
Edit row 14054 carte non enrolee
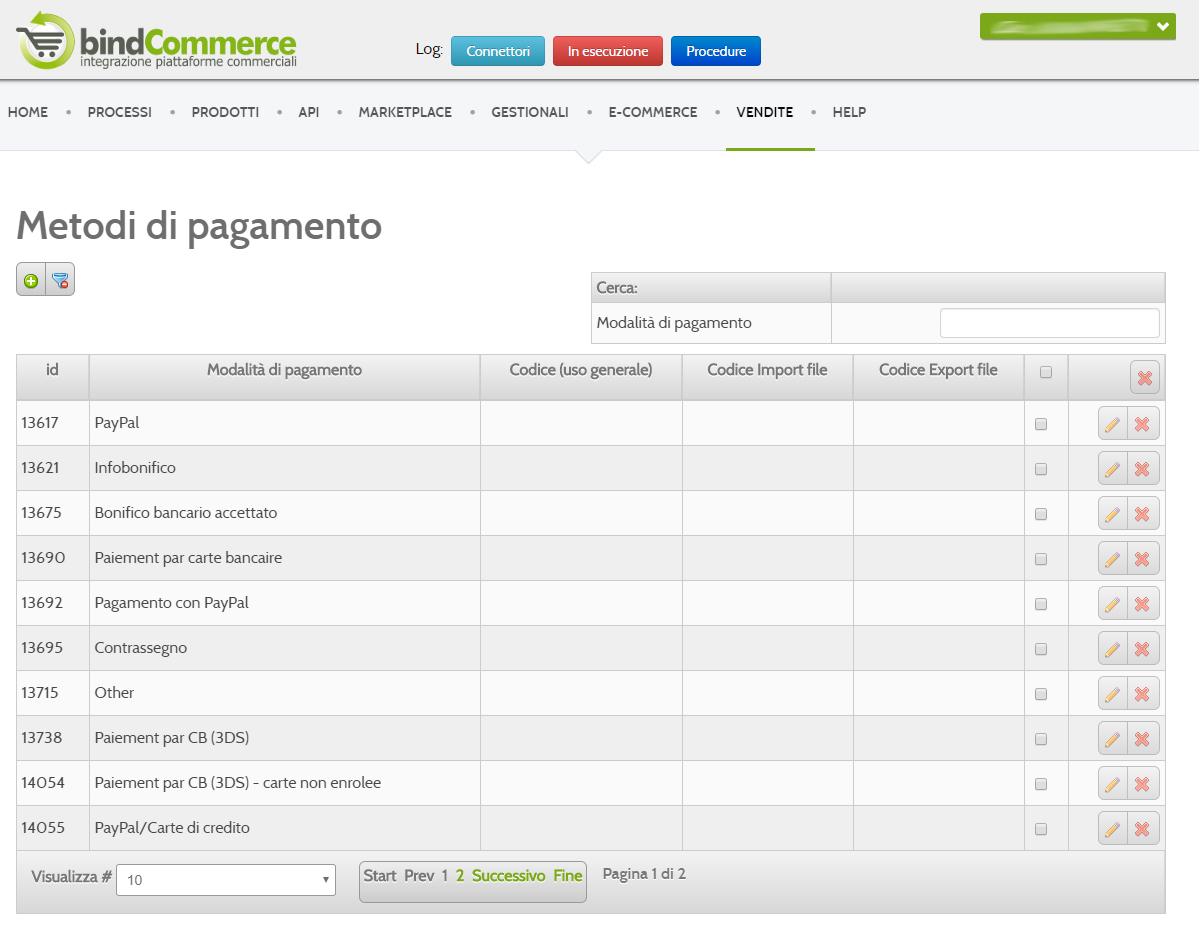pos(1113,784)
